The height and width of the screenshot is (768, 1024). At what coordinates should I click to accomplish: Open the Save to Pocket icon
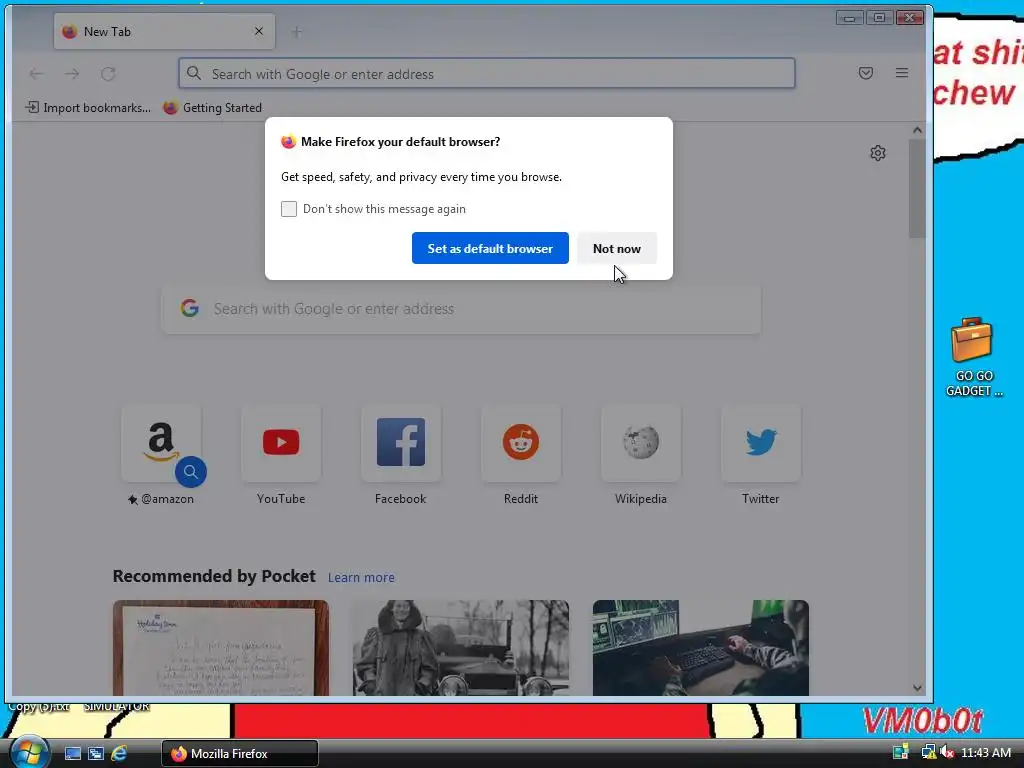tap(865, 73)
